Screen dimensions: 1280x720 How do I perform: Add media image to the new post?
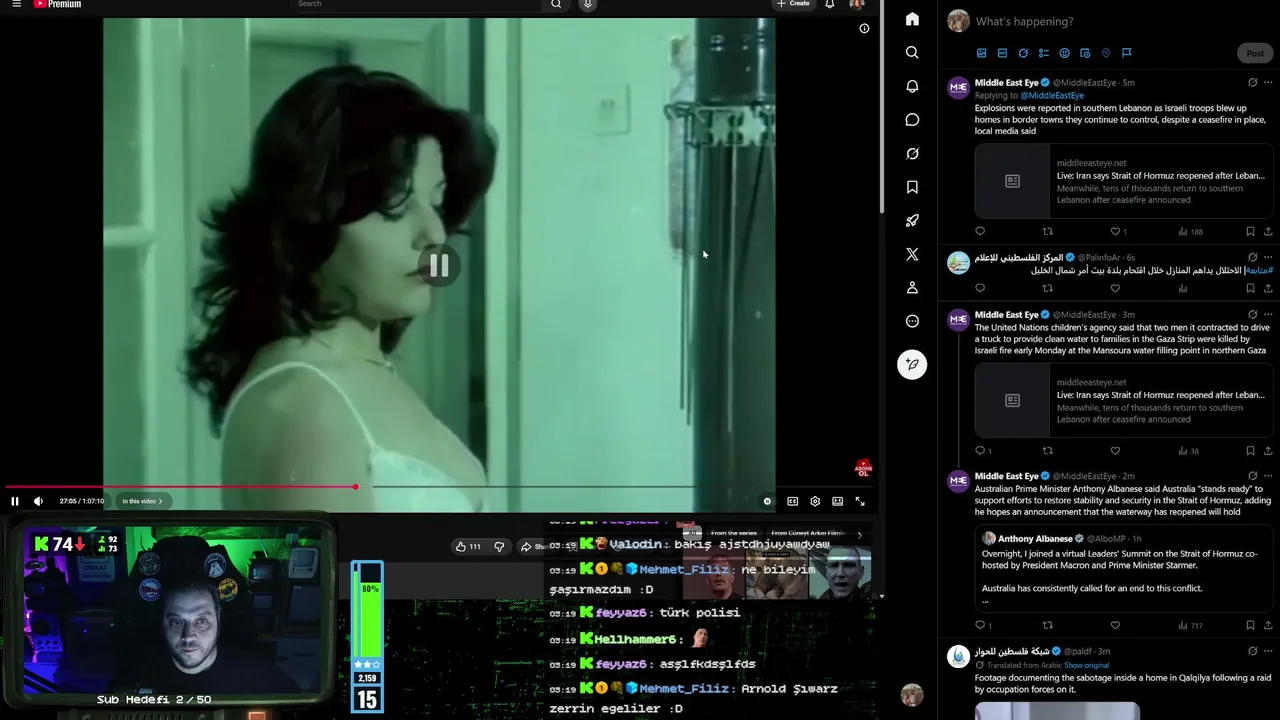coord(981,53)
